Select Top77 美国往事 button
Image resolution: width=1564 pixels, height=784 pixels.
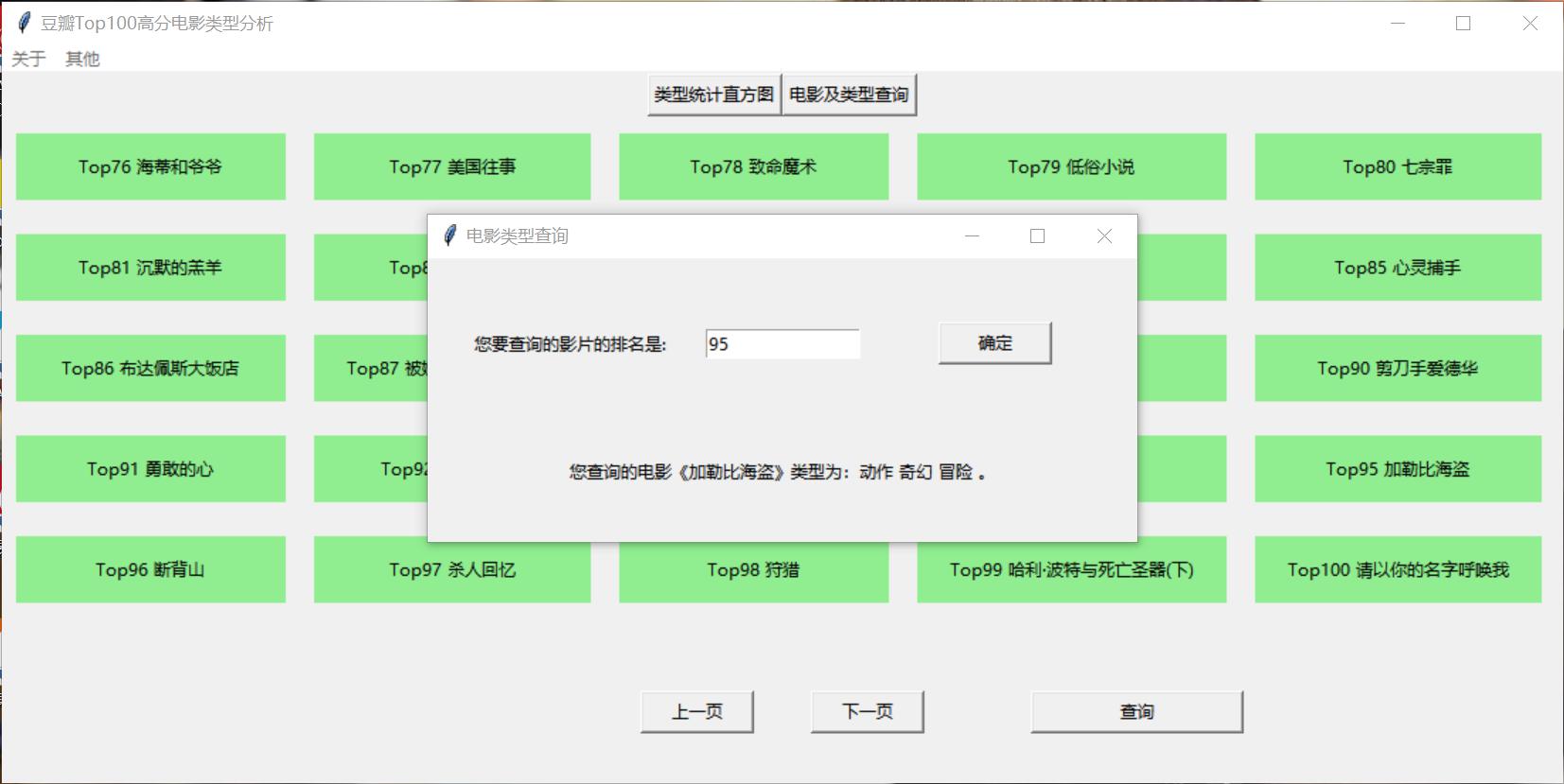point(452,166)
